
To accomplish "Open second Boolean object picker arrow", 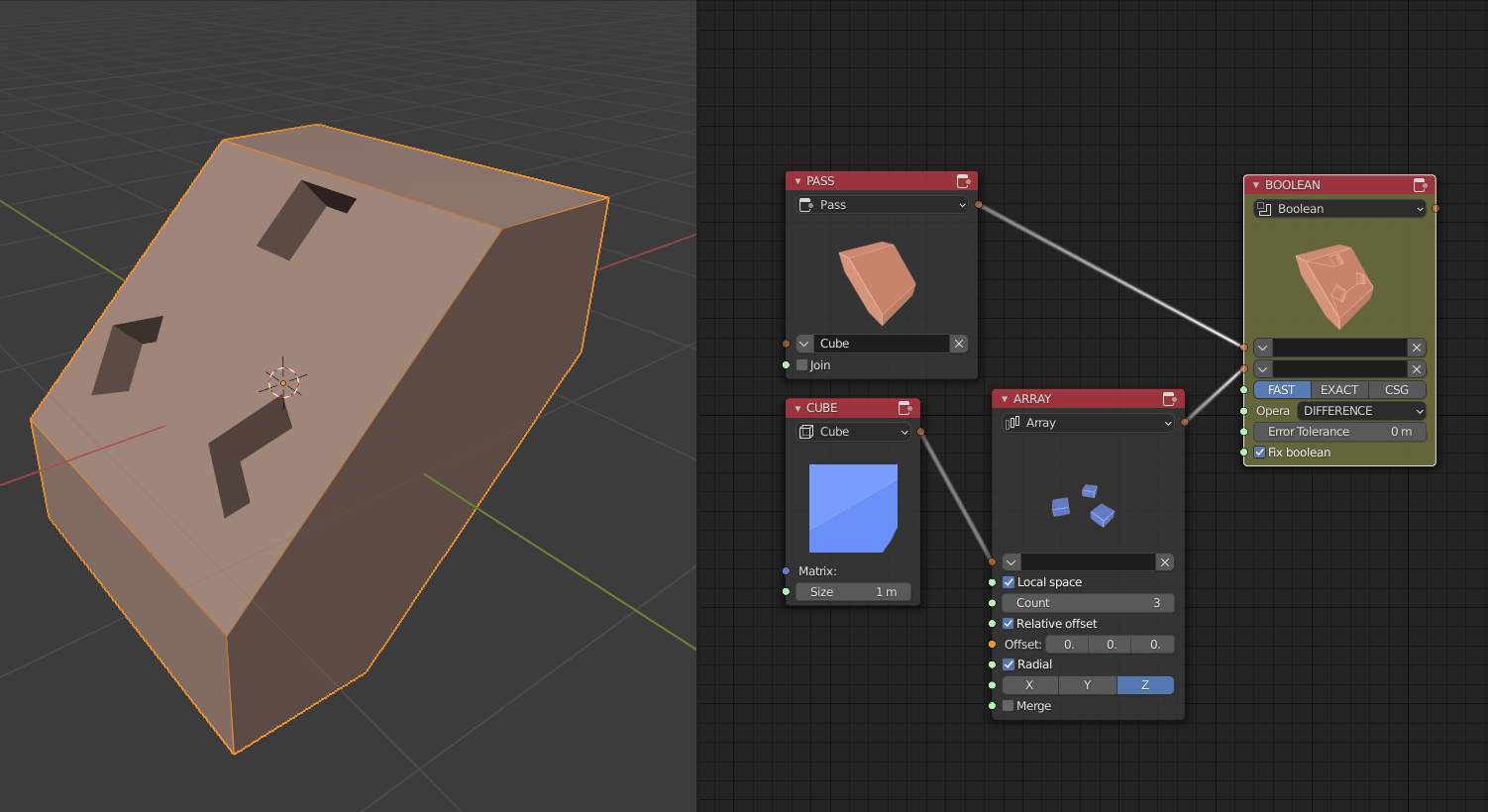I will pos(1263,369).
